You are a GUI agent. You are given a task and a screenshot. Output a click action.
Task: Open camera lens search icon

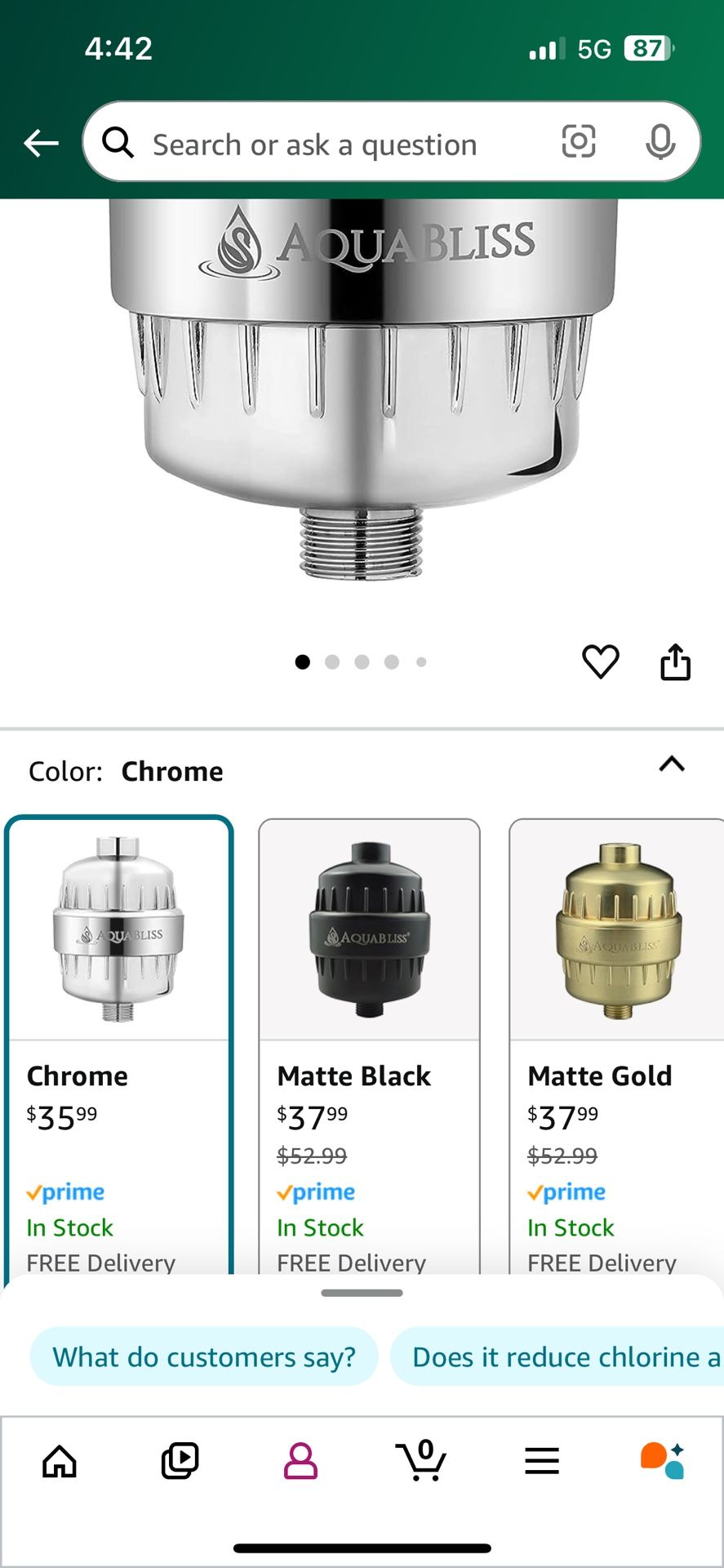pos(578,141)
